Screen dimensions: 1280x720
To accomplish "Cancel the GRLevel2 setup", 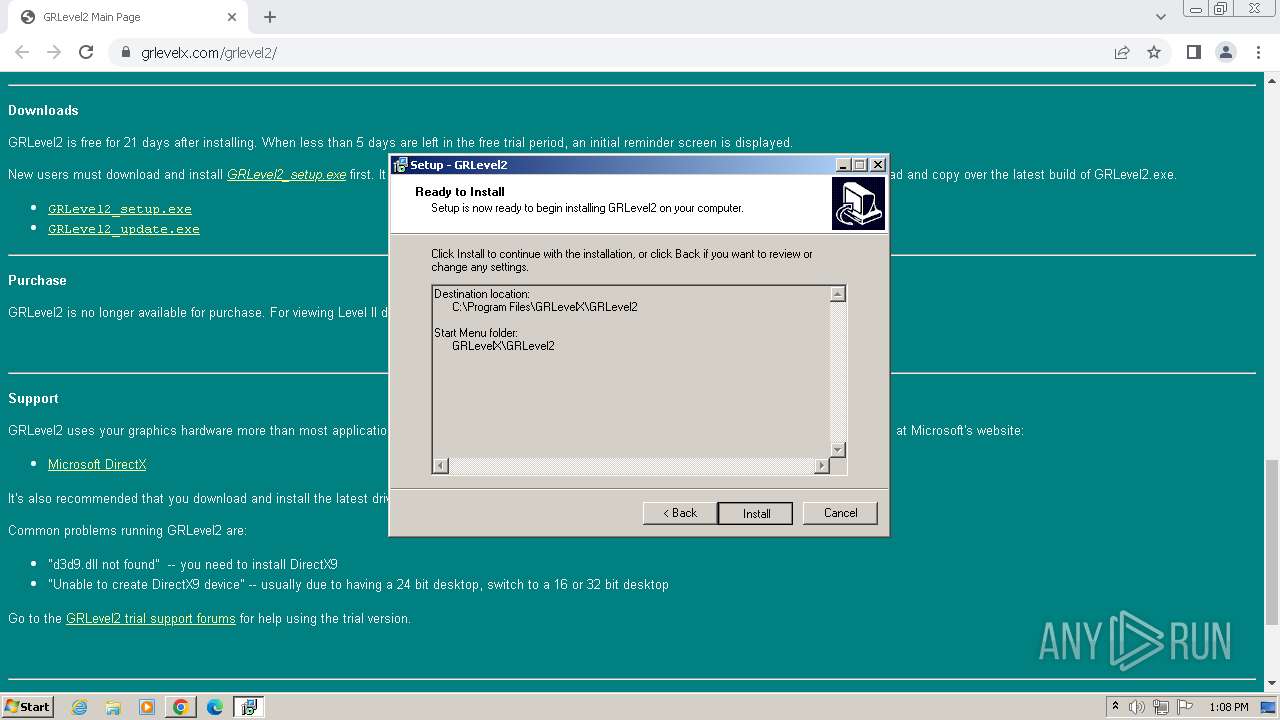I will click(x=840, y=513).
